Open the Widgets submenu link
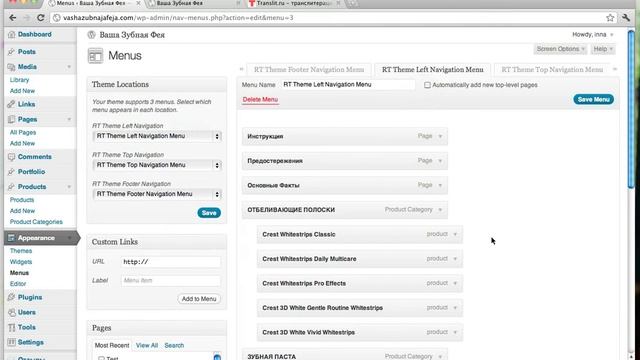 pyautogui.click(x=21, y=262)
